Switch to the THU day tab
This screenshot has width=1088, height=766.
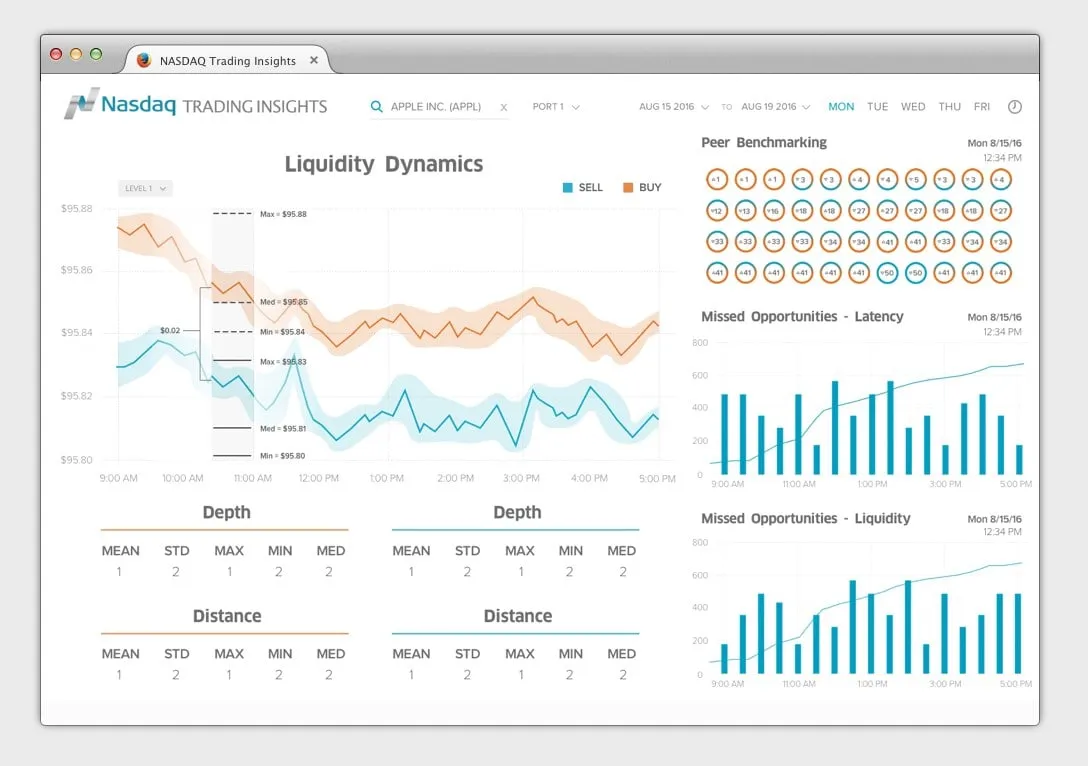tap(950, 107)
